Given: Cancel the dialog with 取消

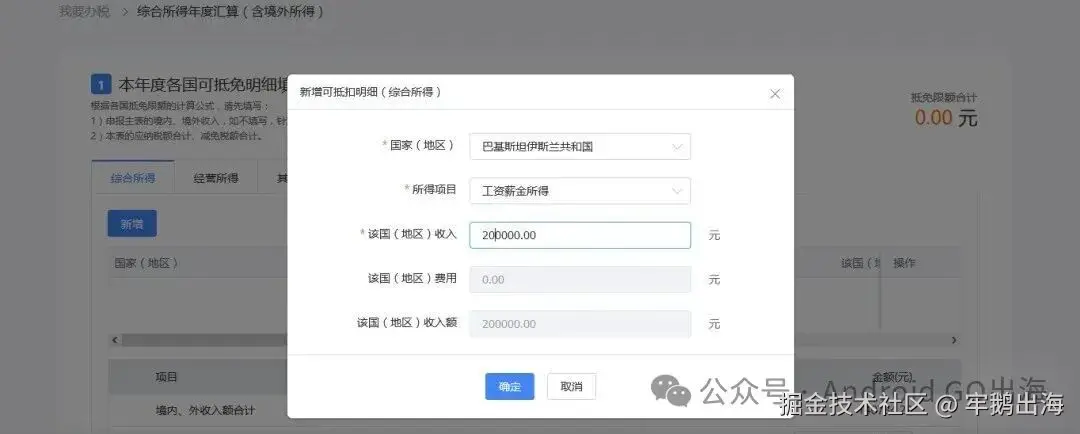Looking at the screenshot, I should tap(572, 386).
